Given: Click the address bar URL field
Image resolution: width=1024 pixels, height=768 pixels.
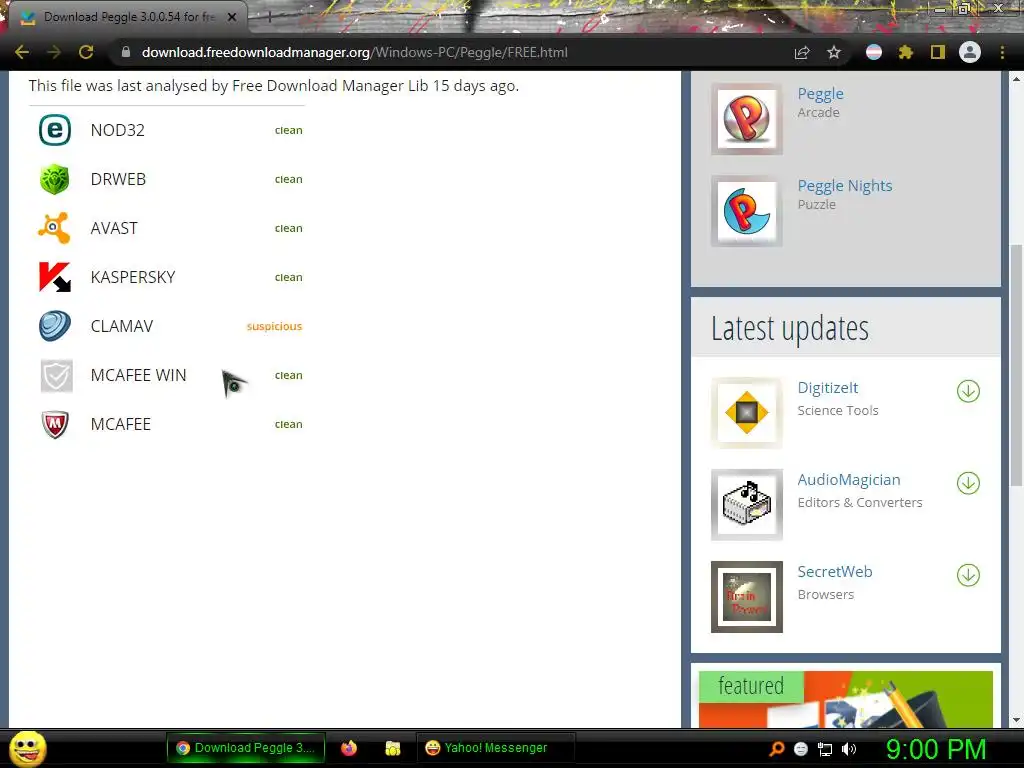Looking at the screenshot, I should (x=451, y=52).
